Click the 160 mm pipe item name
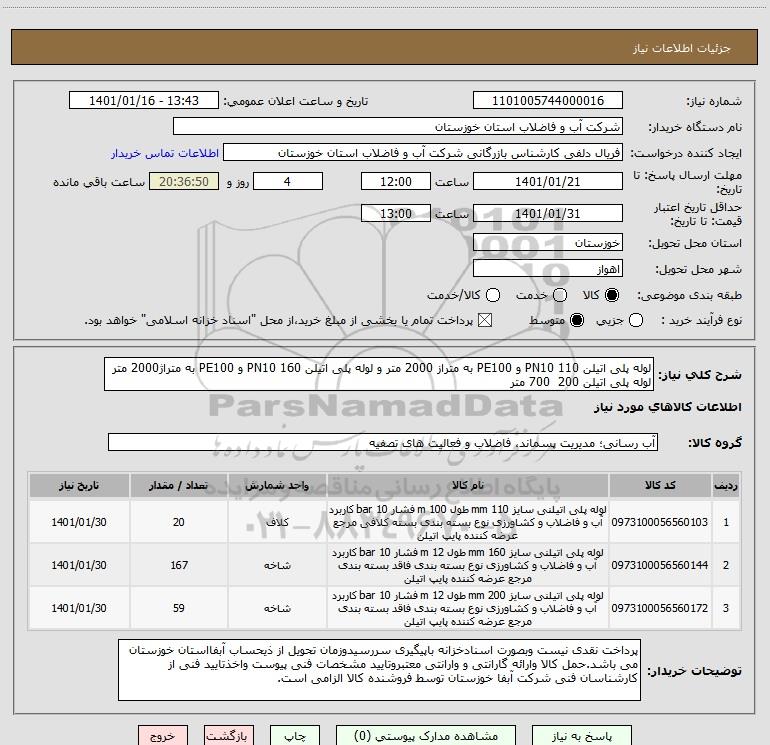770x745 pixels. (x=468, y=565)
